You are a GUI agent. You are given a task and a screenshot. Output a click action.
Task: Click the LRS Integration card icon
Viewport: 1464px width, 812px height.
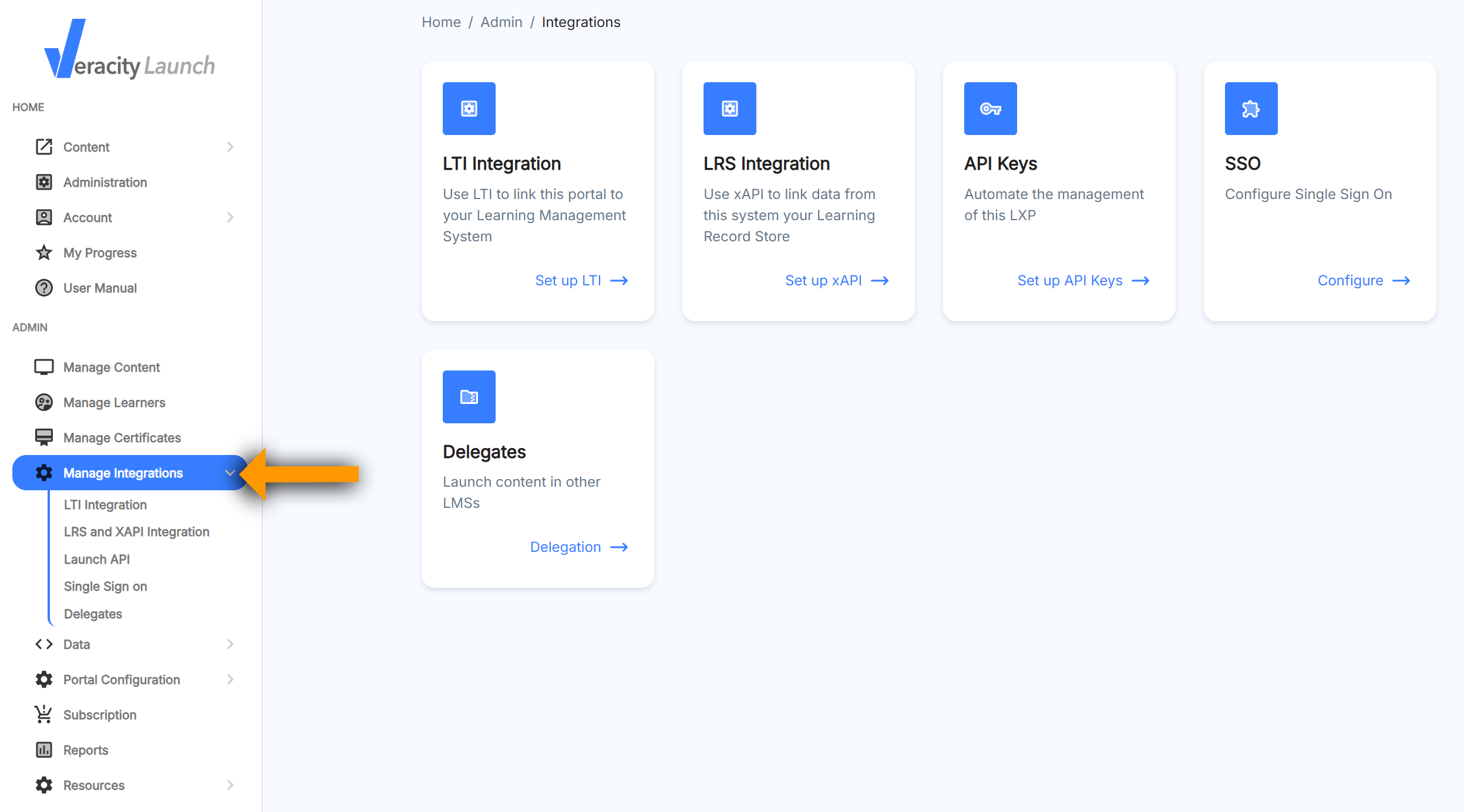click(x=729, y=109)
